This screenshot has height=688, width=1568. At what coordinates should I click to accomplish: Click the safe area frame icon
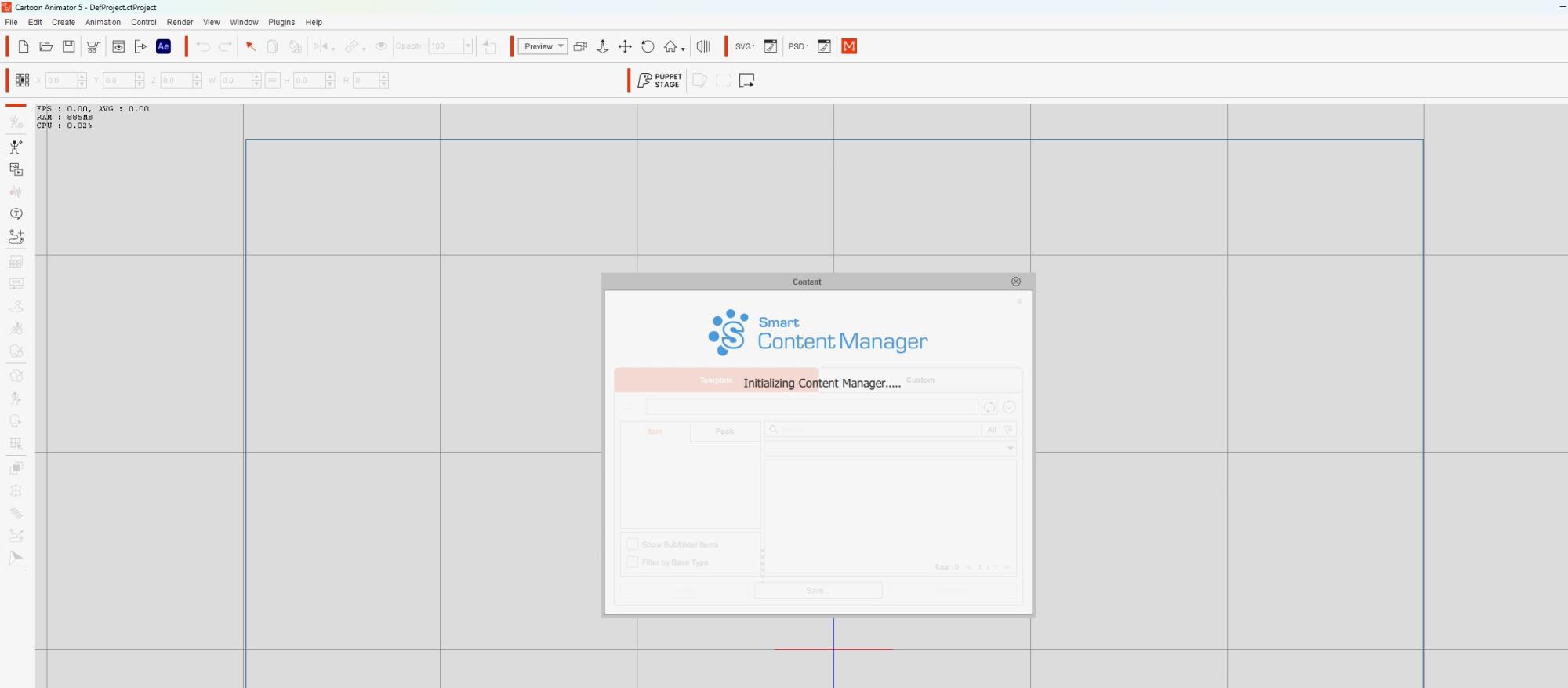tap(724, 80)
